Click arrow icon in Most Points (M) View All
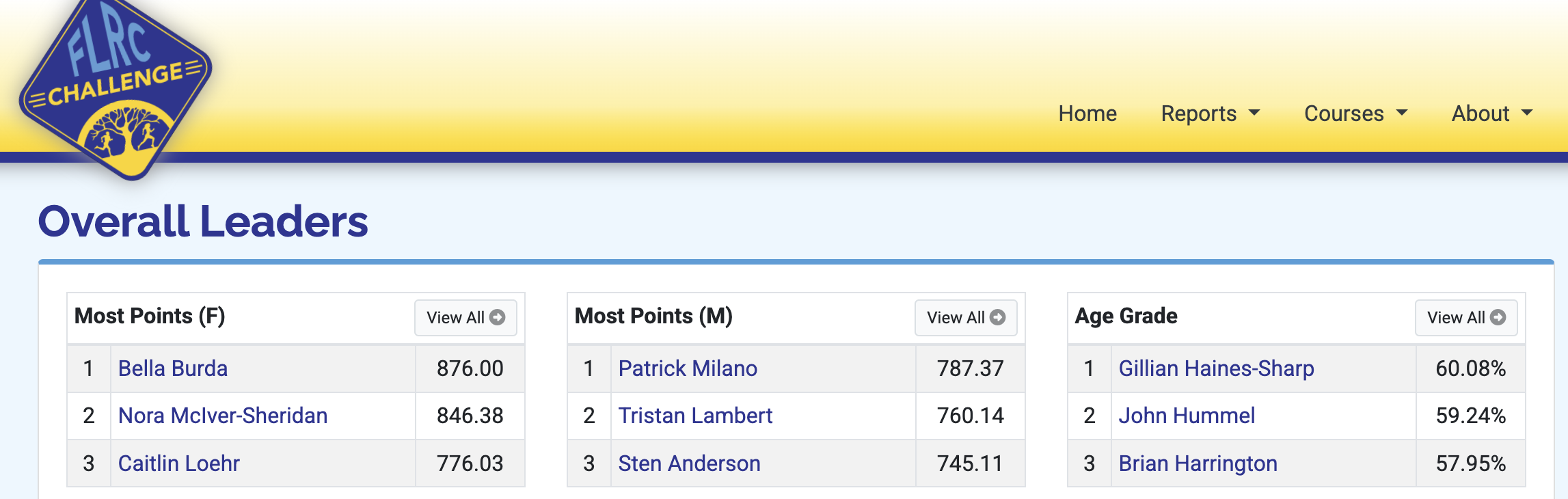 pos(998,317)
